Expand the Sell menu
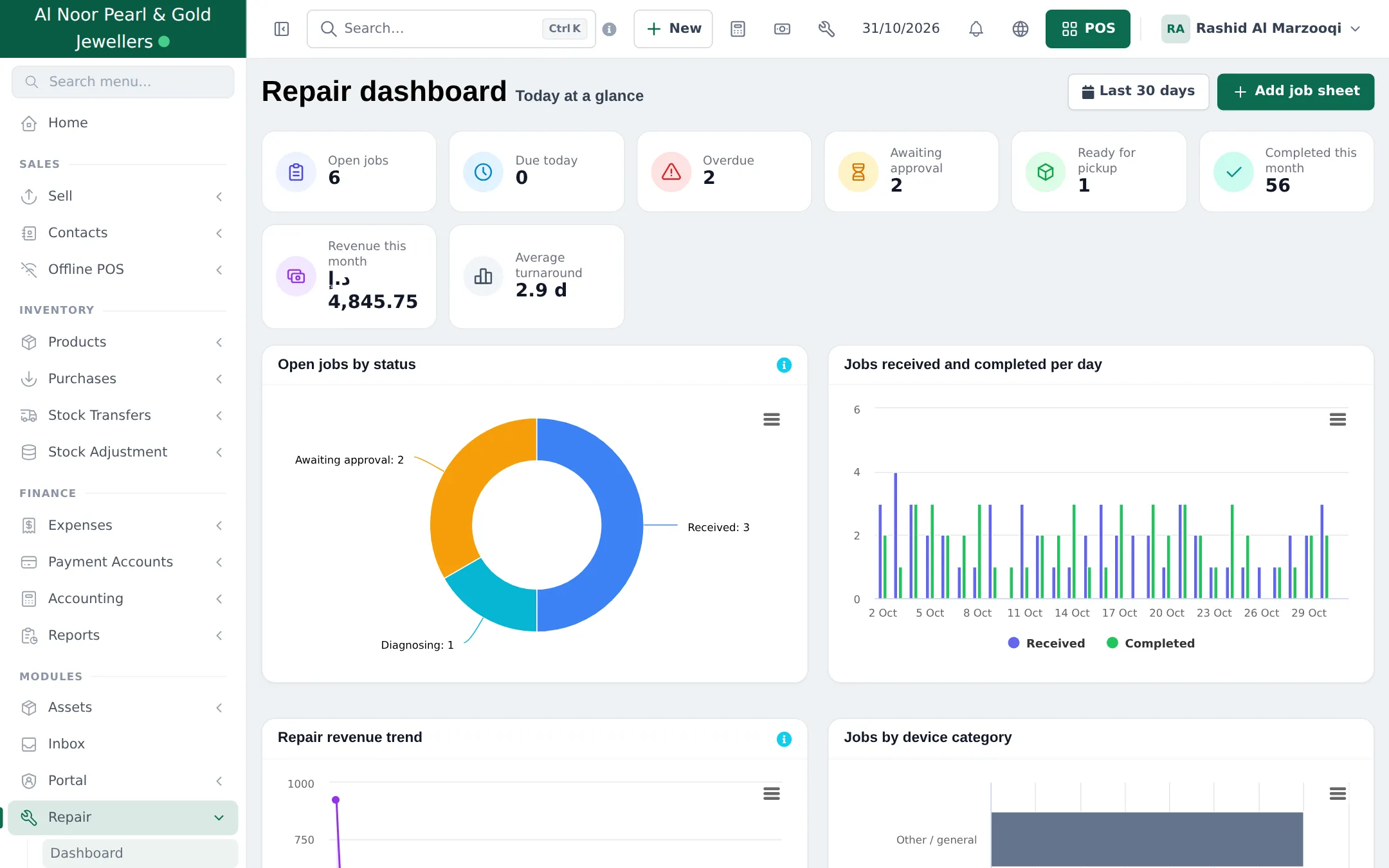This screenshot has width=1389, height=868. coord(123,196)
